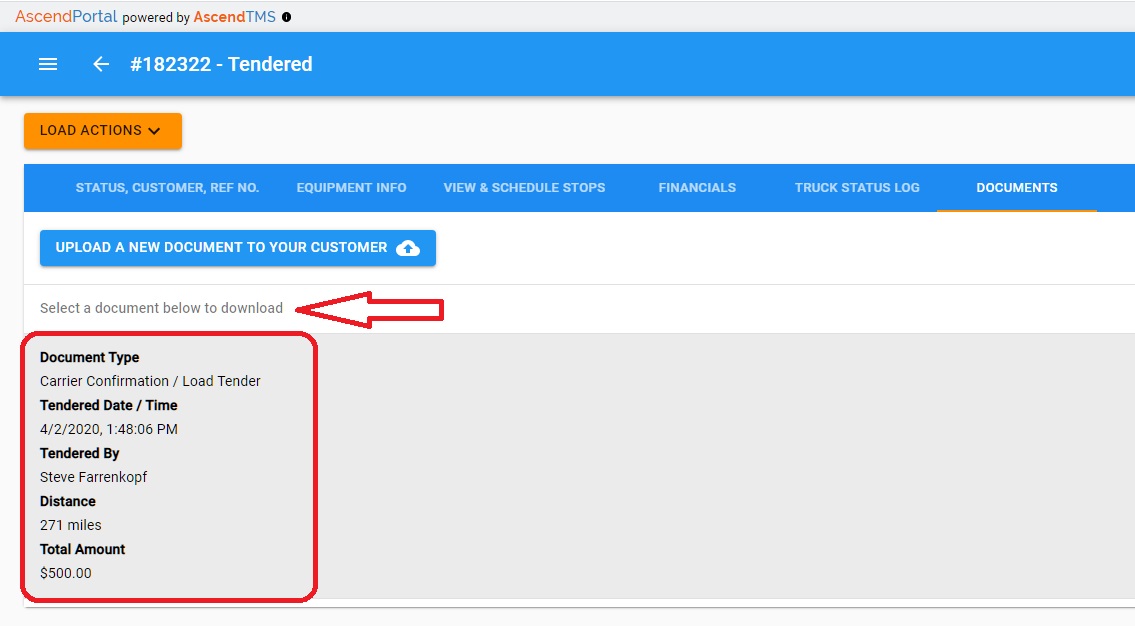Image resolution: width=1135 pixels, height=626 pixels.
Task: Switch to Status, Customer, Ref No. tab
Action: coord(167,187)
